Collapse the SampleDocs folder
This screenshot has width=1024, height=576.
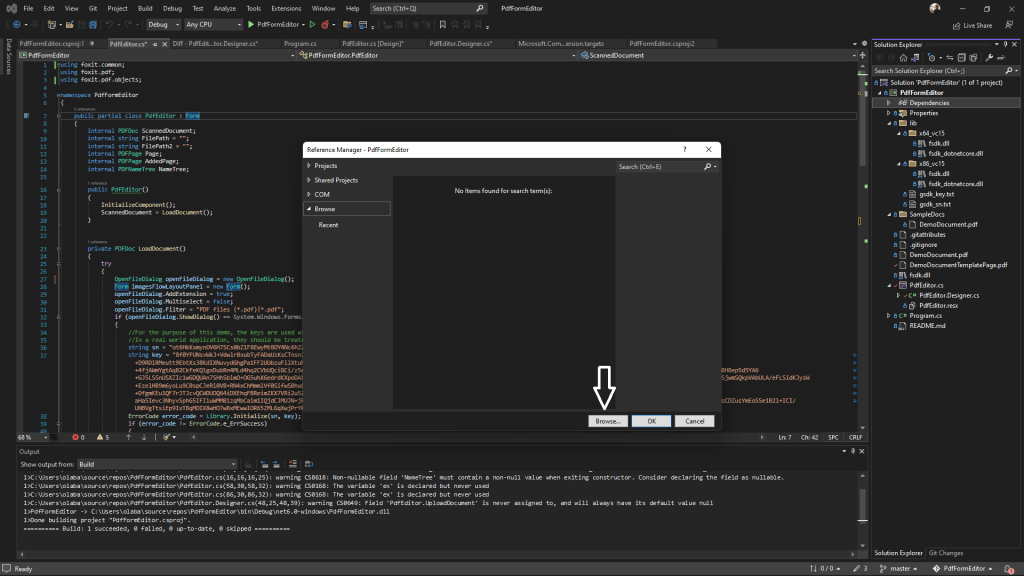(x=889, y=214)
